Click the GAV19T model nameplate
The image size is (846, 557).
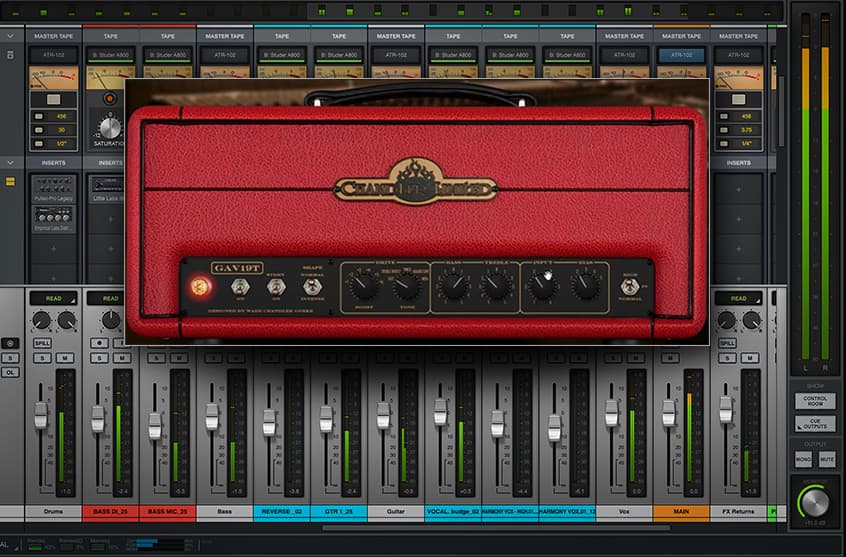click(x=237, y=268)
